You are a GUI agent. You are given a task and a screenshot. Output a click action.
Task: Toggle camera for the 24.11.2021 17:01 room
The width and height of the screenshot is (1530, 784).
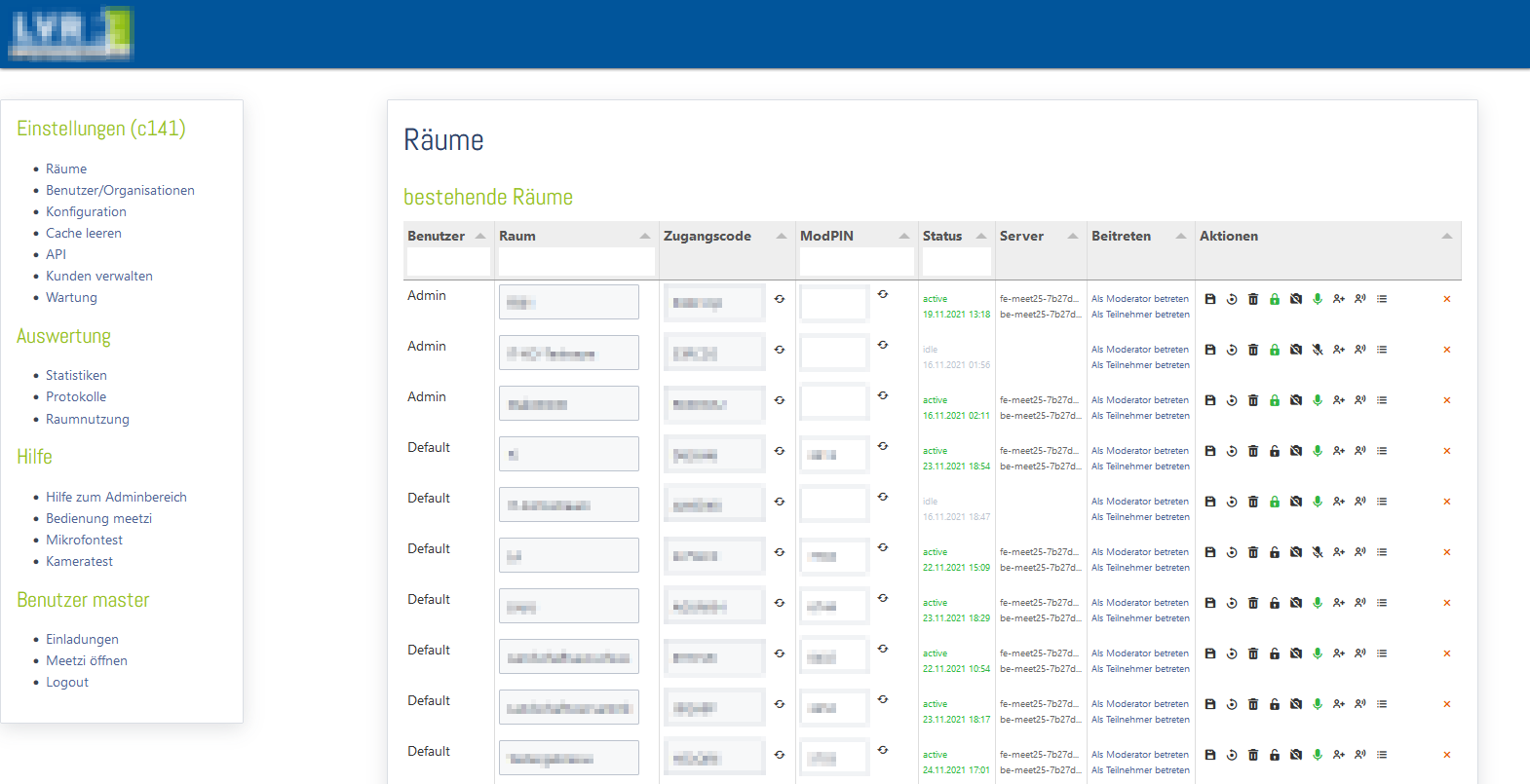[1296, 755]
